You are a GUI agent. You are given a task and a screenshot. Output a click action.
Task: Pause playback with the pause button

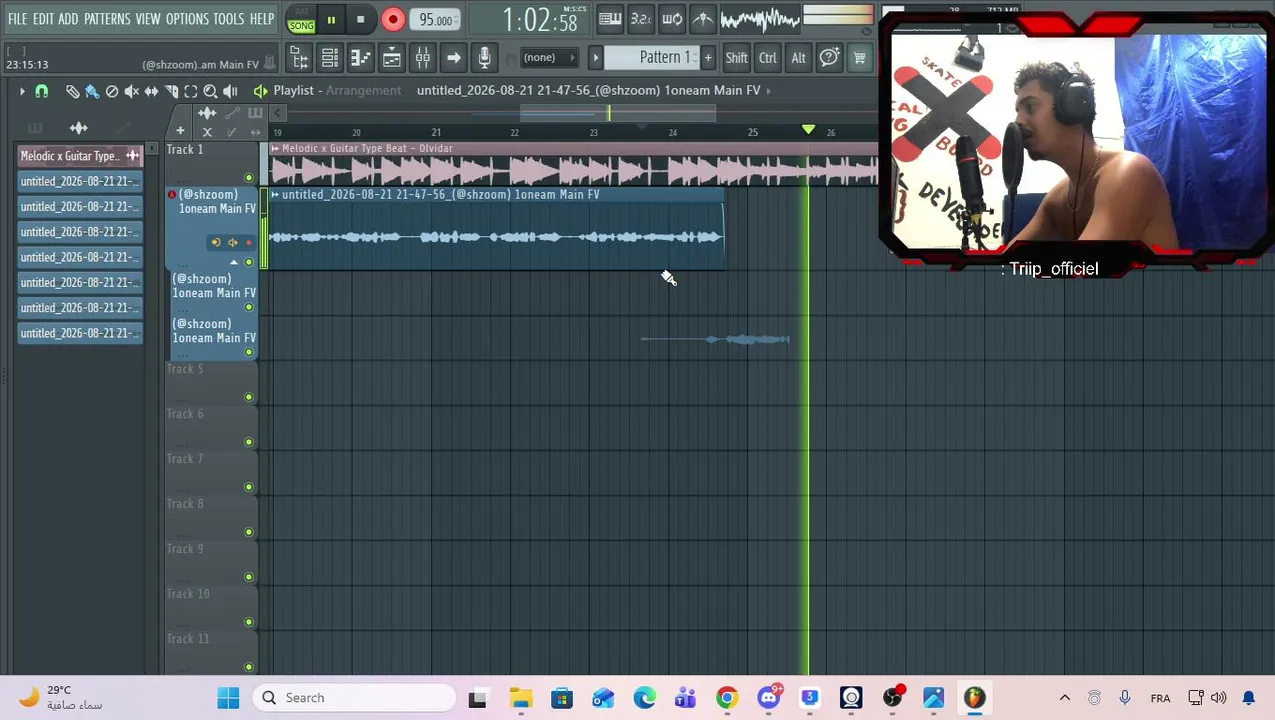coord(331,19)
